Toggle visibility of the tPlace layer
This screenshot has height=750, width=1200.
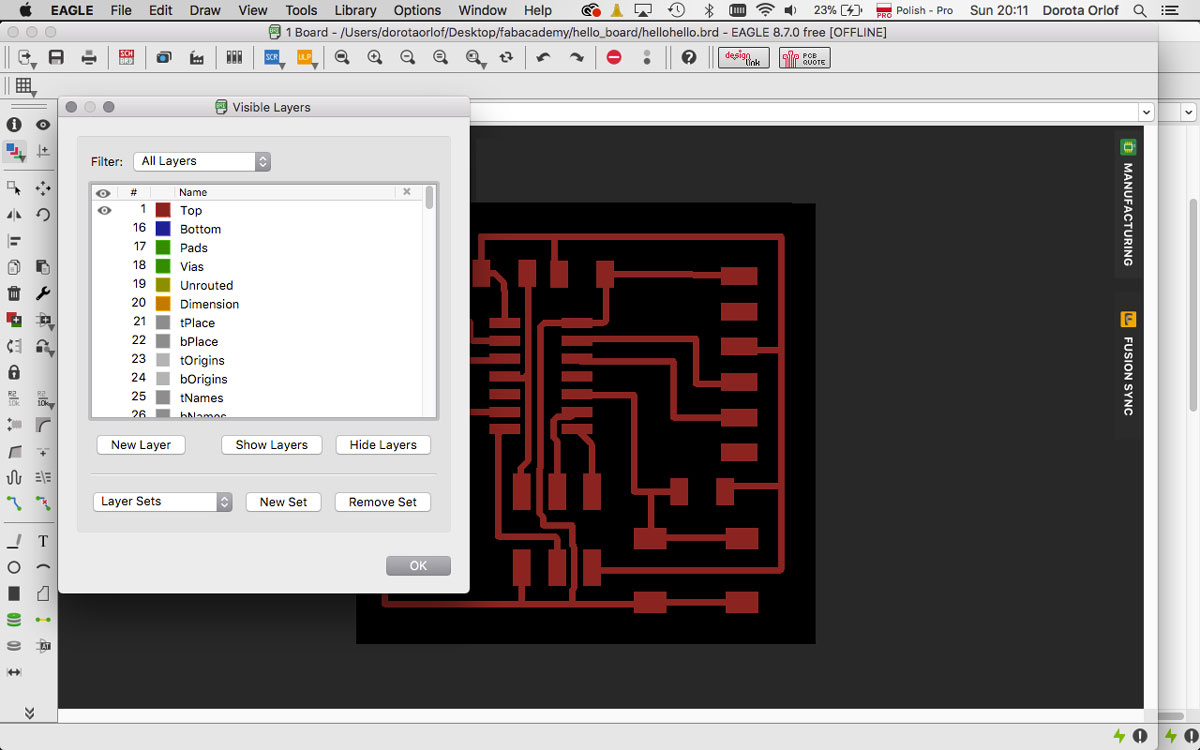[x=104, y=323]
